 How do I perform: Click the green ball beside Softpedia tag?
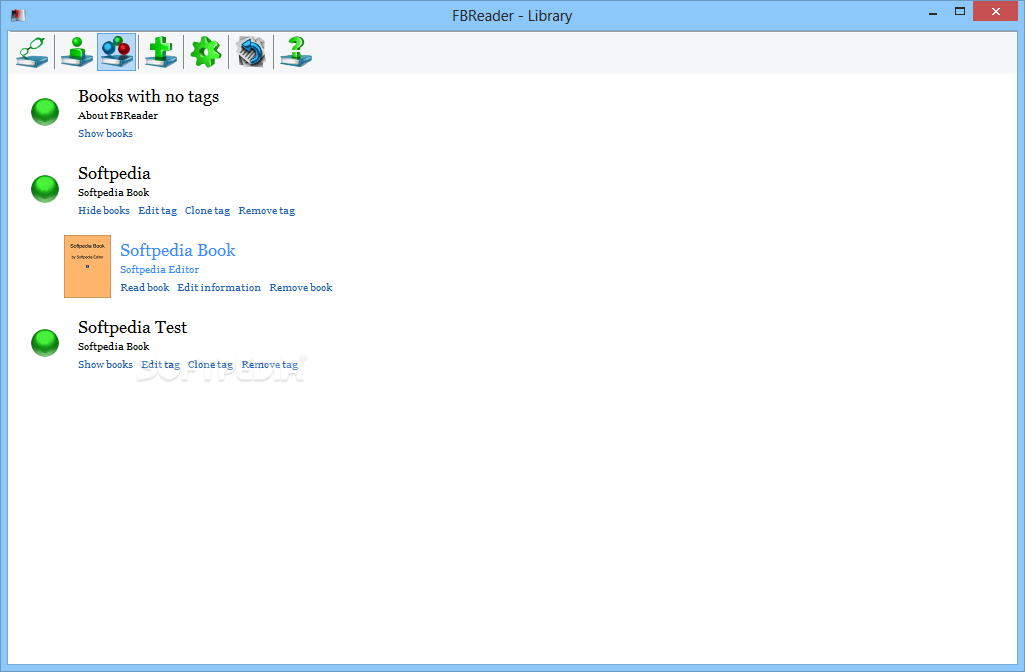(45, 189)
